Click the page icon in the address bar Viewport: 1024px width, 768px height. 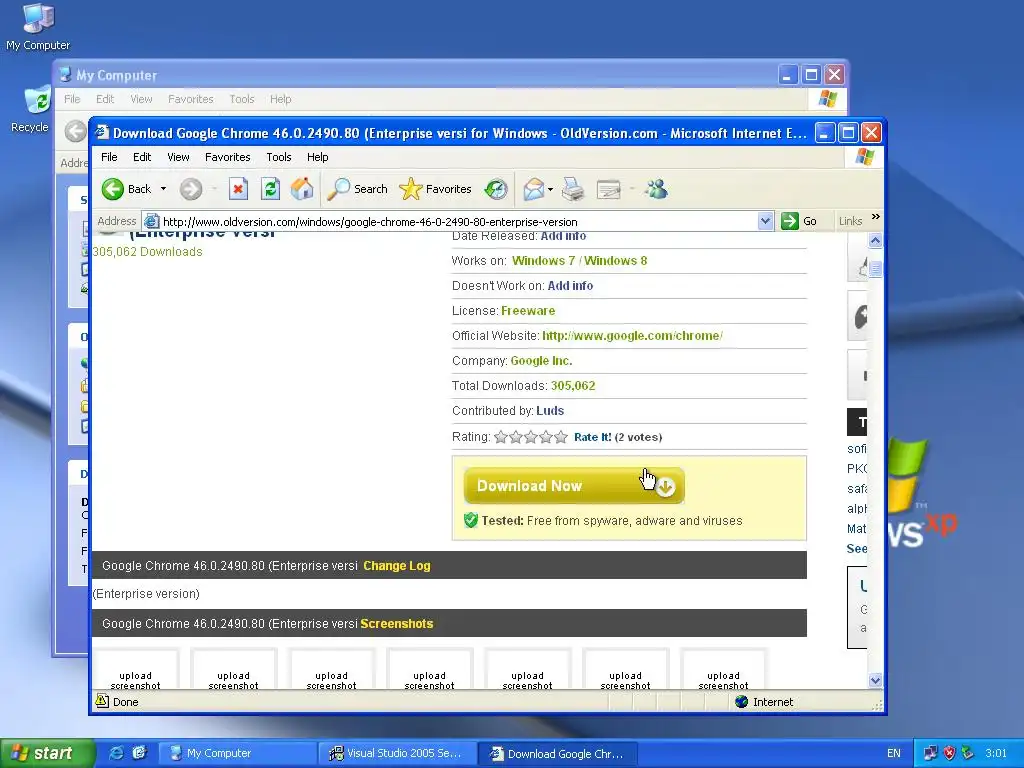[152, 221]
